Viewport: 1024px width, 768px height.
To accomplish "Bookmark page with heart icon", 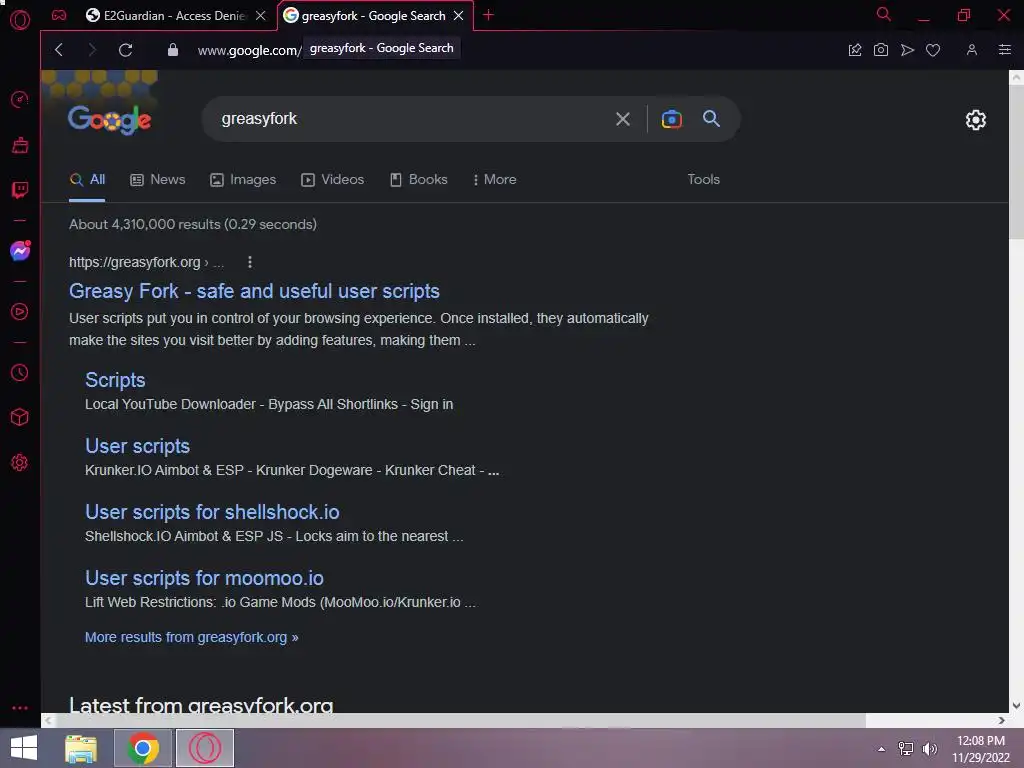I will tap(933, 50).
